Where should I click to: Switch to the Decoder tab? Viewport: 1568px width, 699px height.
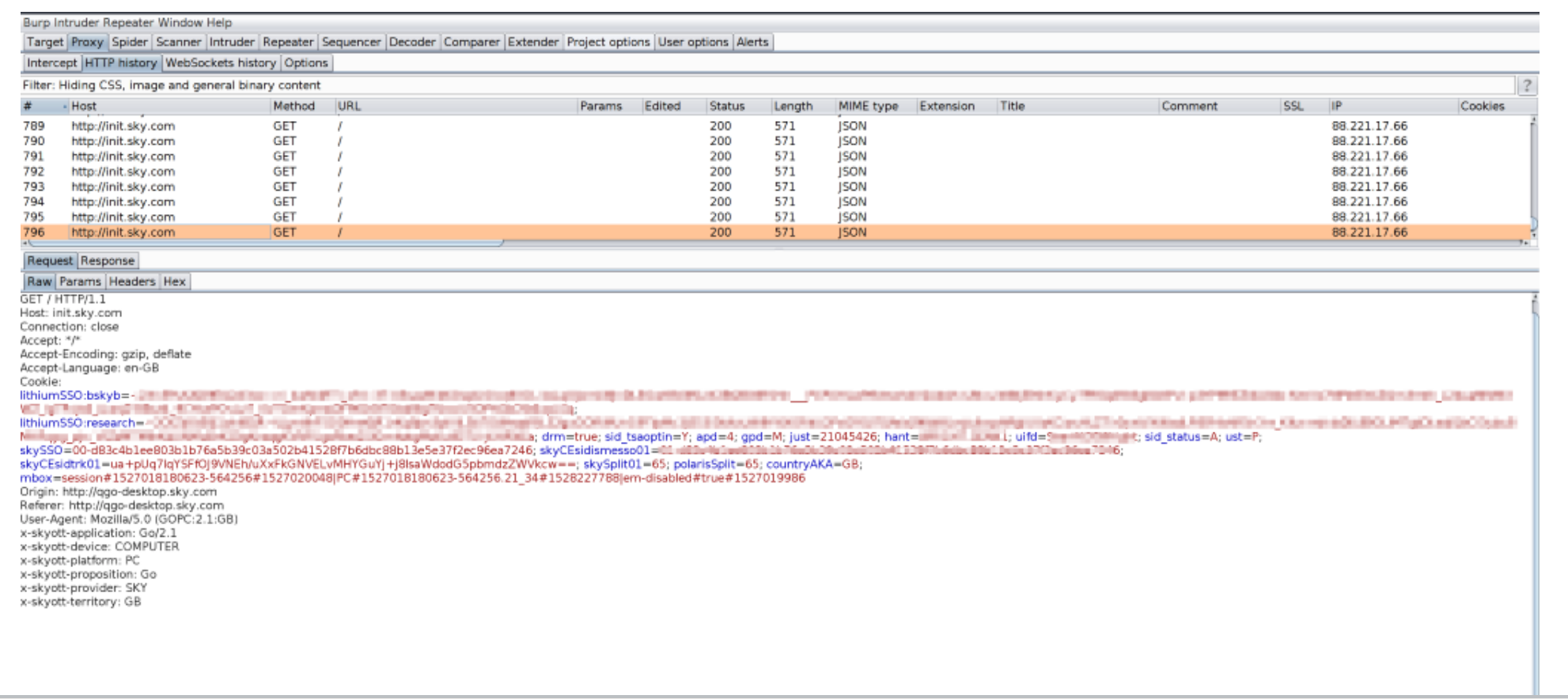(412, 42)
